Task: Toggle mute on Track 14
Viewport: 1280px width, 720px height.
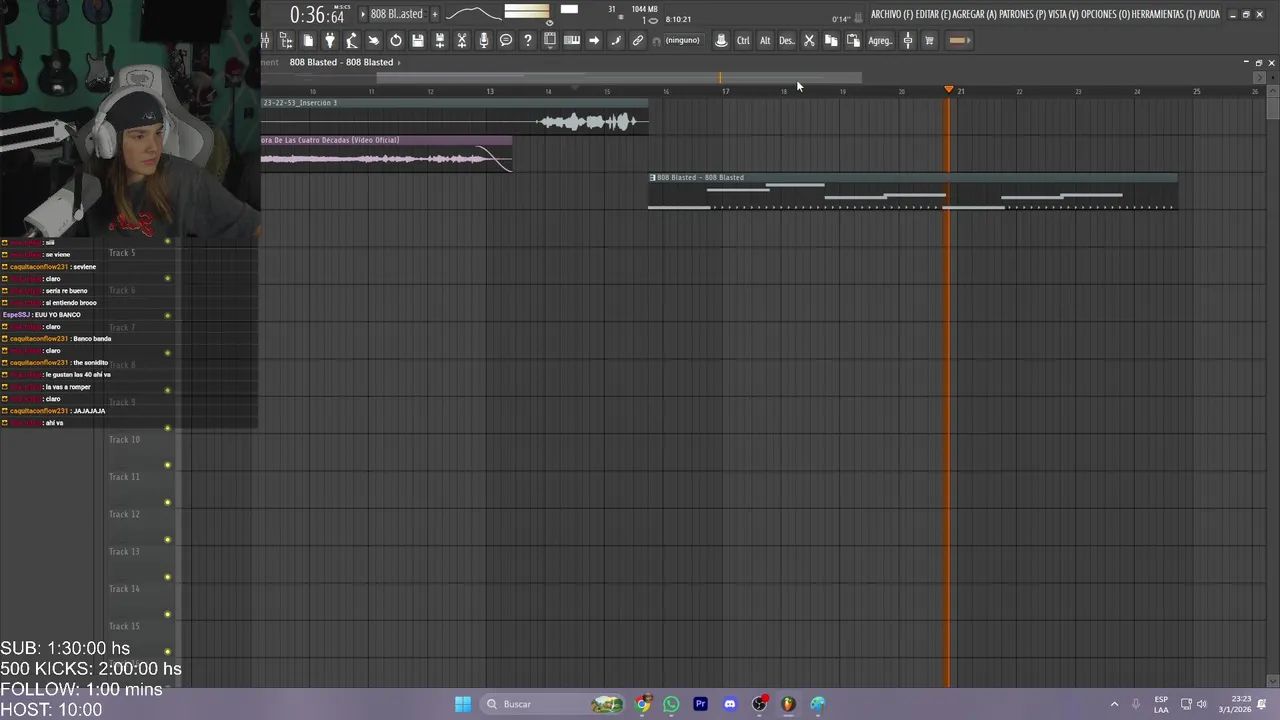Action: pyautogui.click(x=167, y=614)
